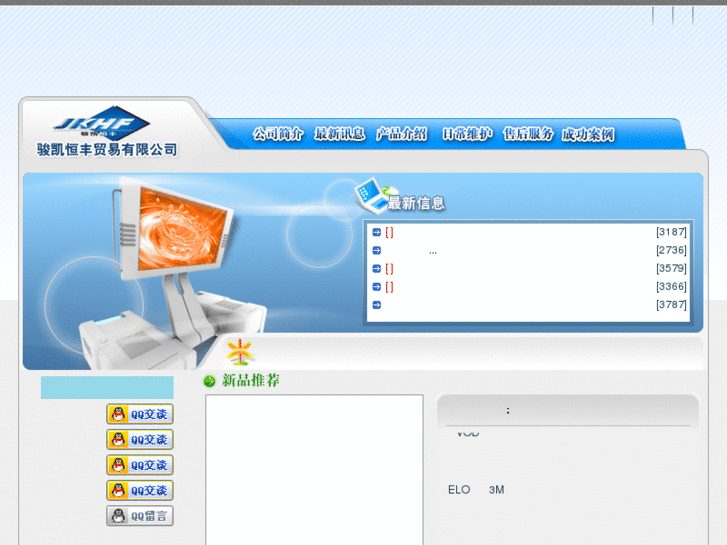727x545 pixels.
Task: Click the light blue box above QQ buttons
Action: coord(107,387)
